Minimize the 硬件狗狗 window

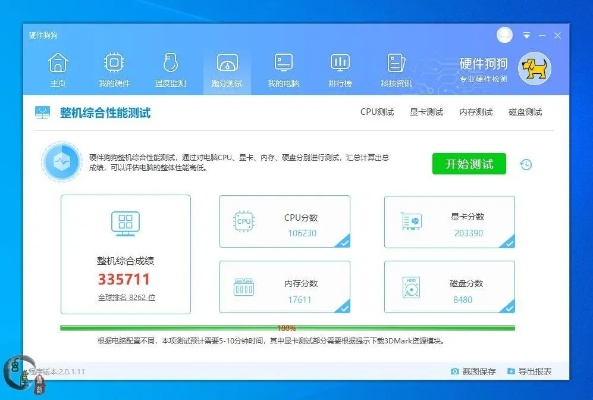tap(542, 36)
